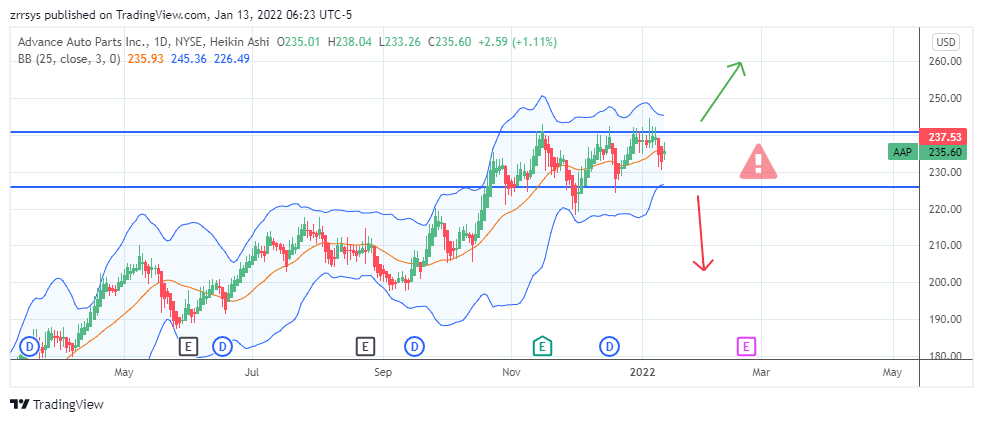Click the close value C235.60 in legend
983x422 pixels.
click(x=449, y=42)
